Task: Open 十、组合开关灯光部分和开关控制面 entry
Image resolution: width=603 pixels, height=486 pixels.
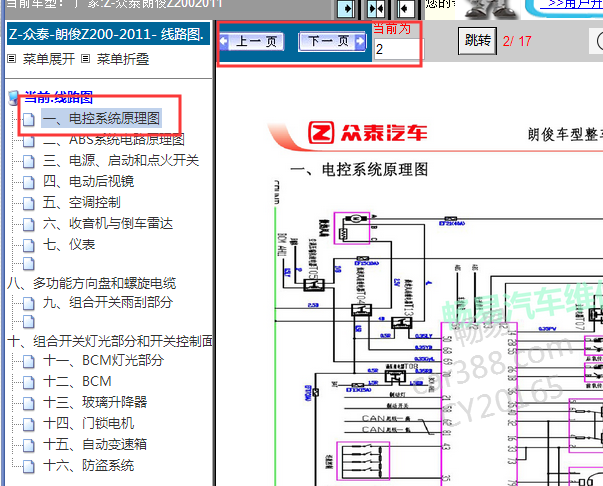Action: (110, 341)
